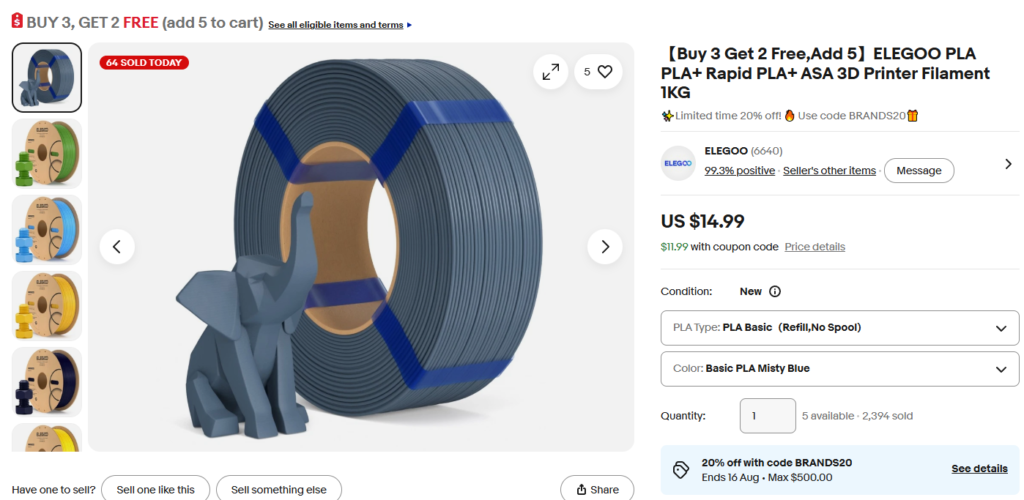Select the light blue filament thumbnail
Image resolution: width=1024 pixels, height=500 pixels.
47,230
